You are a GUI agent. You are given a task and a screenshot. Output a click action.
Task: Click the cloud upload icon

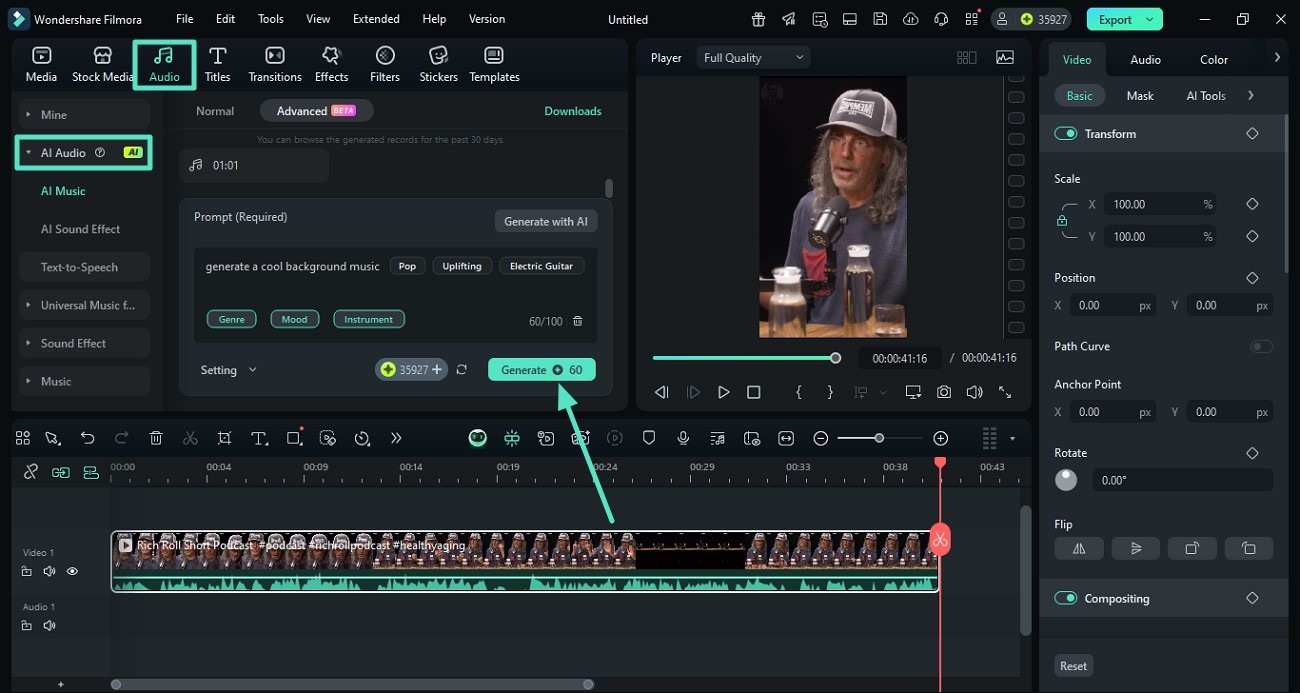(910, 19)
